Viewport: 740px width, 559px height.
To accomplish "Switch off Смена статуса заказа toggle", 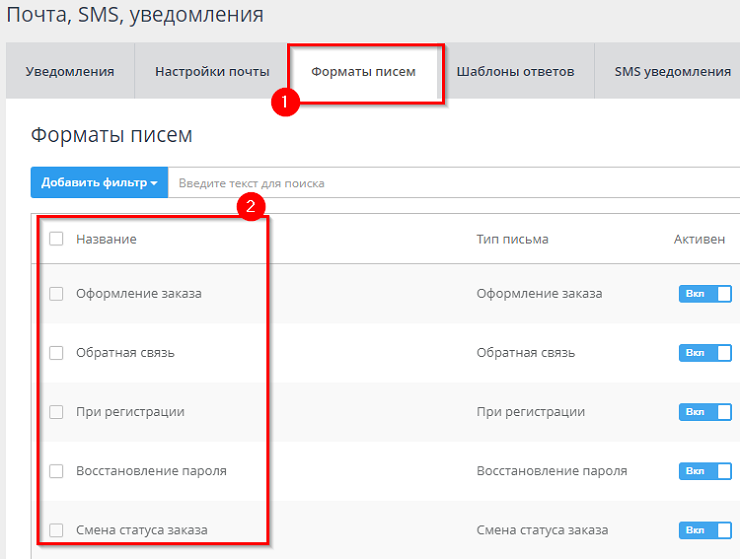I will coord(705,530).
